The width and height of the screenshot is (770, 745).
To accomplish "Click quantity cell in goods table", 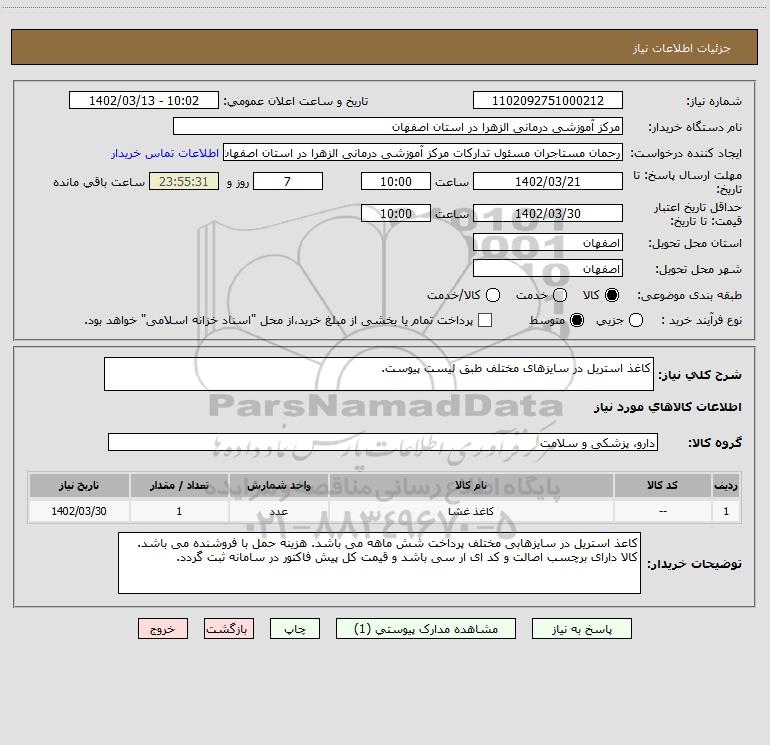I will pyautogui.click(x=179, y=511).
